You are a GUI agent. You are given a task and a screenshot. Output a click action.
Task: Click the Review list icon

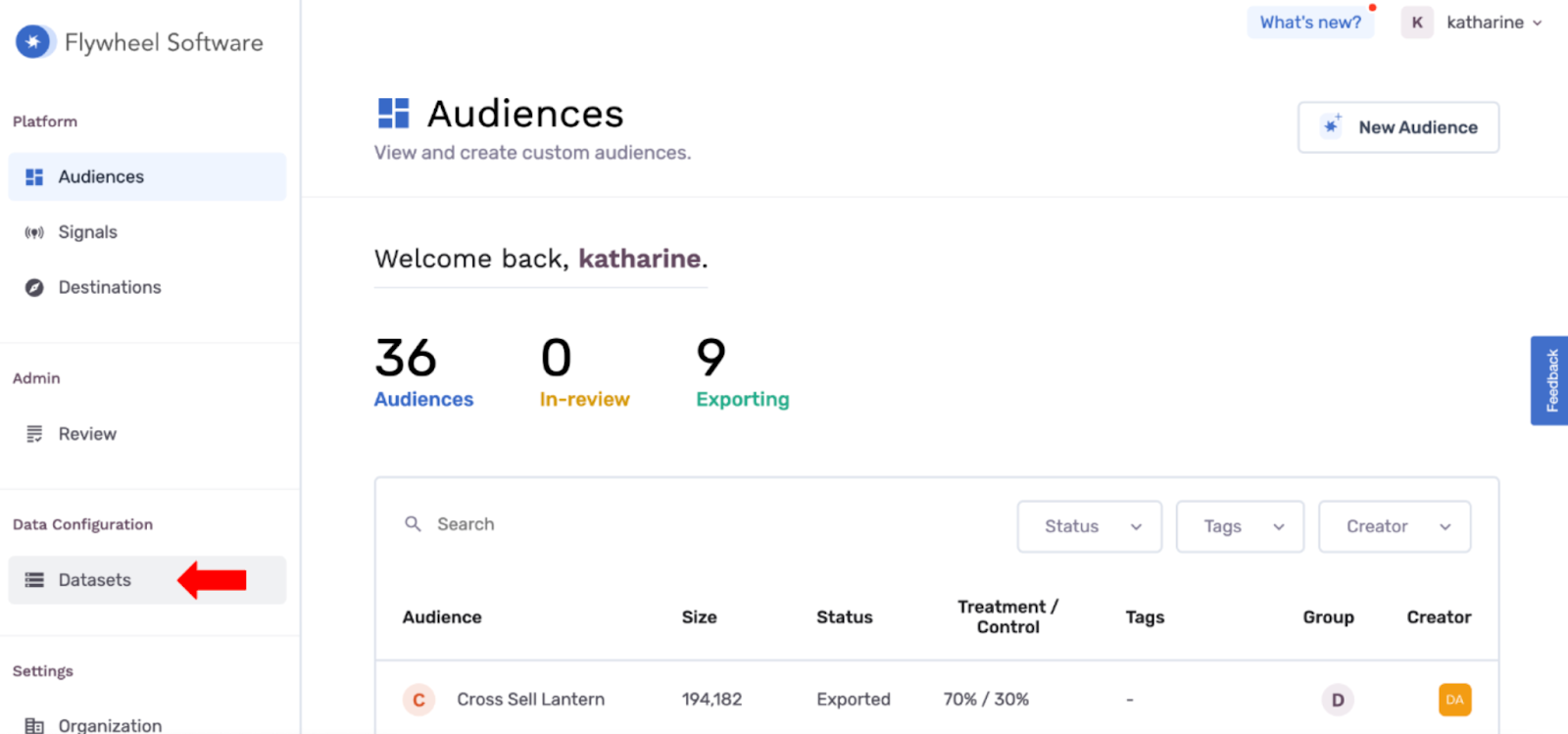pyautogui.click(x=34, y=434)
